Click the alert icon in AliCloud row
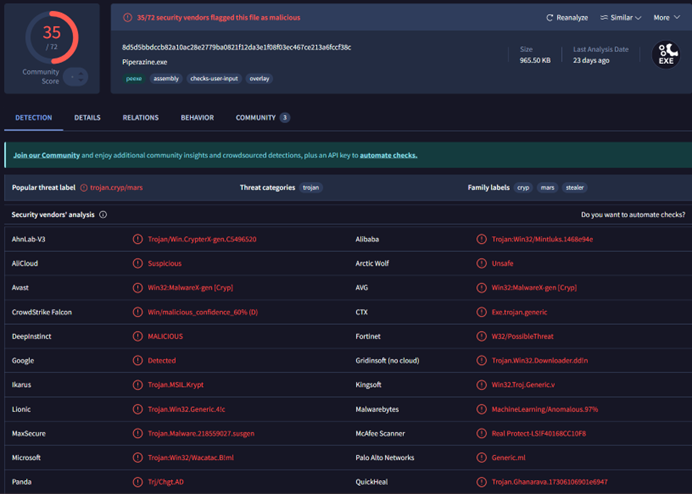The width and height of the screenshot is (692, 494). tap(138, 264)
